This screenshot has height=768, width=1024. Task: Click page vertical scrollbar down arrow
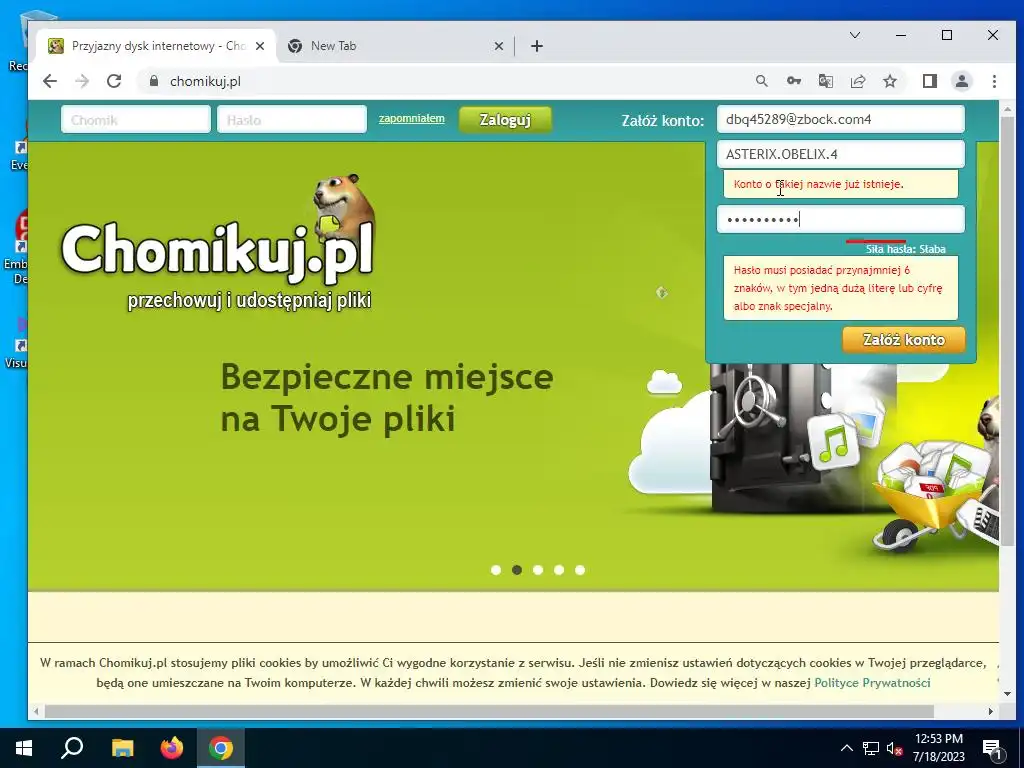[x=1007, y=694]
